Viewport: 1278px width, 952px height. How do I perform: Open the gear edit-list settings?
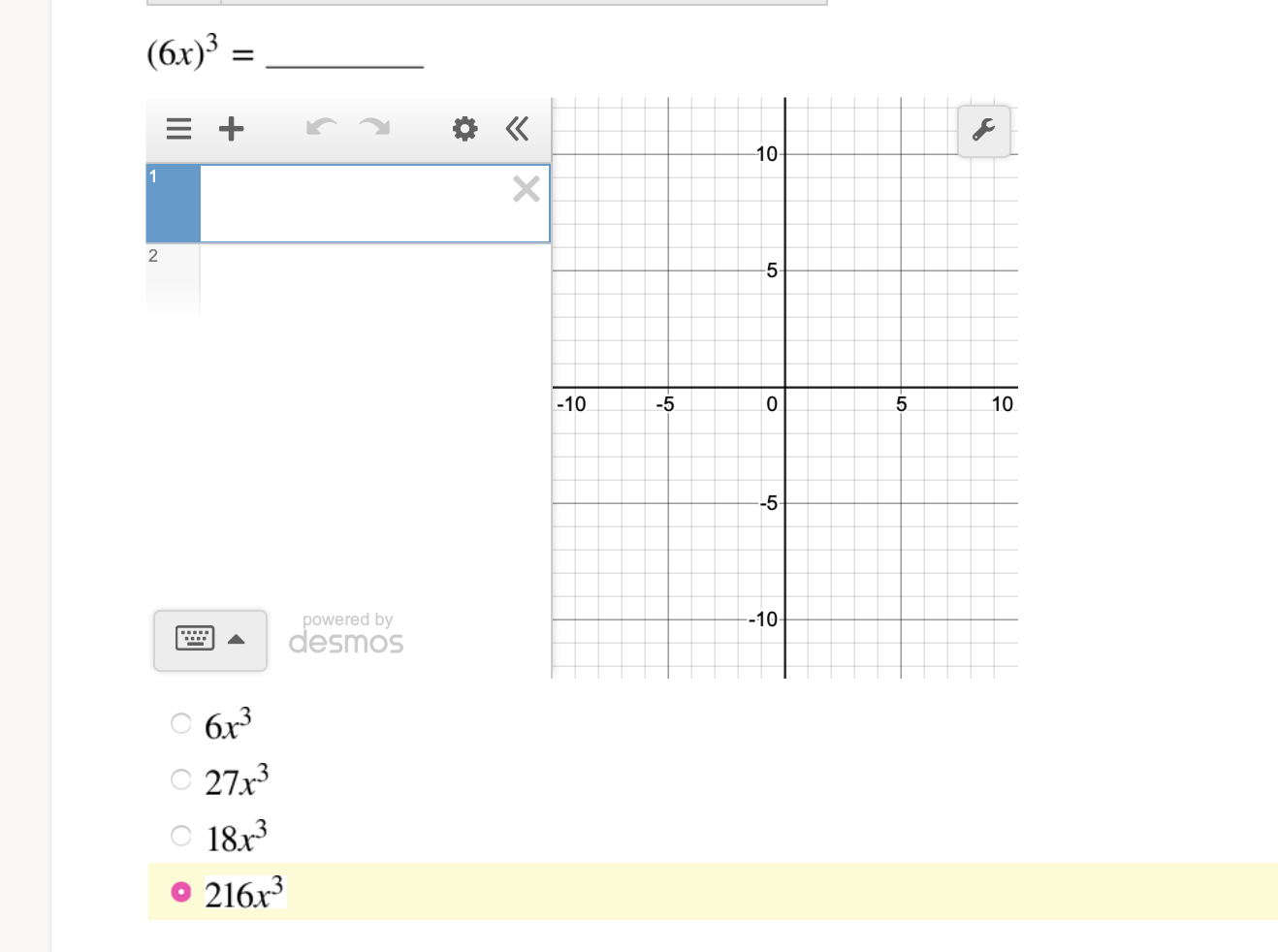pyautogui.click(x=465, y=129)
